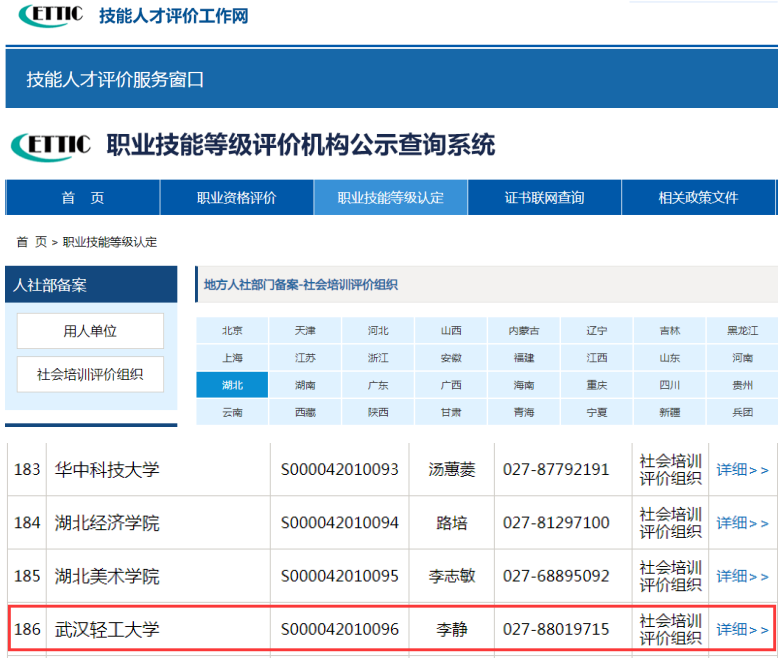Click contact name 李静
The image size is (778, 658).
pyautogui.click(x=452, y=630)
